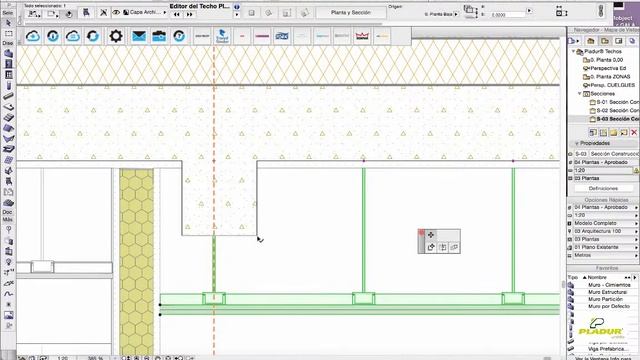Click the blue info icon beside Editor del Techo

point(236,7)
